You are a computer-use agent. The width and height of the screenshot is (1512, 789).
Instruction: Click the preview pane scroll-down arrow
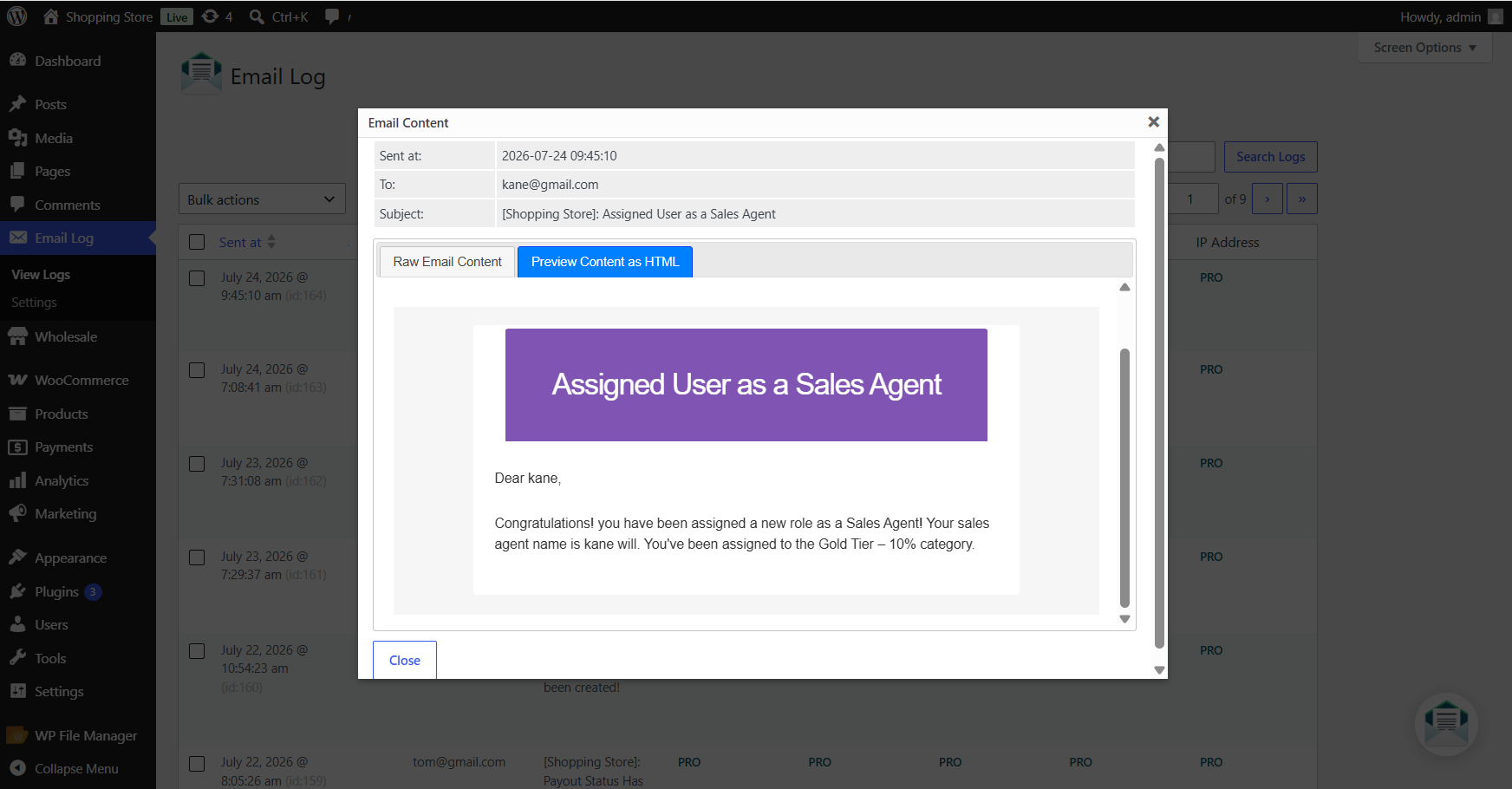point(1124,619)
